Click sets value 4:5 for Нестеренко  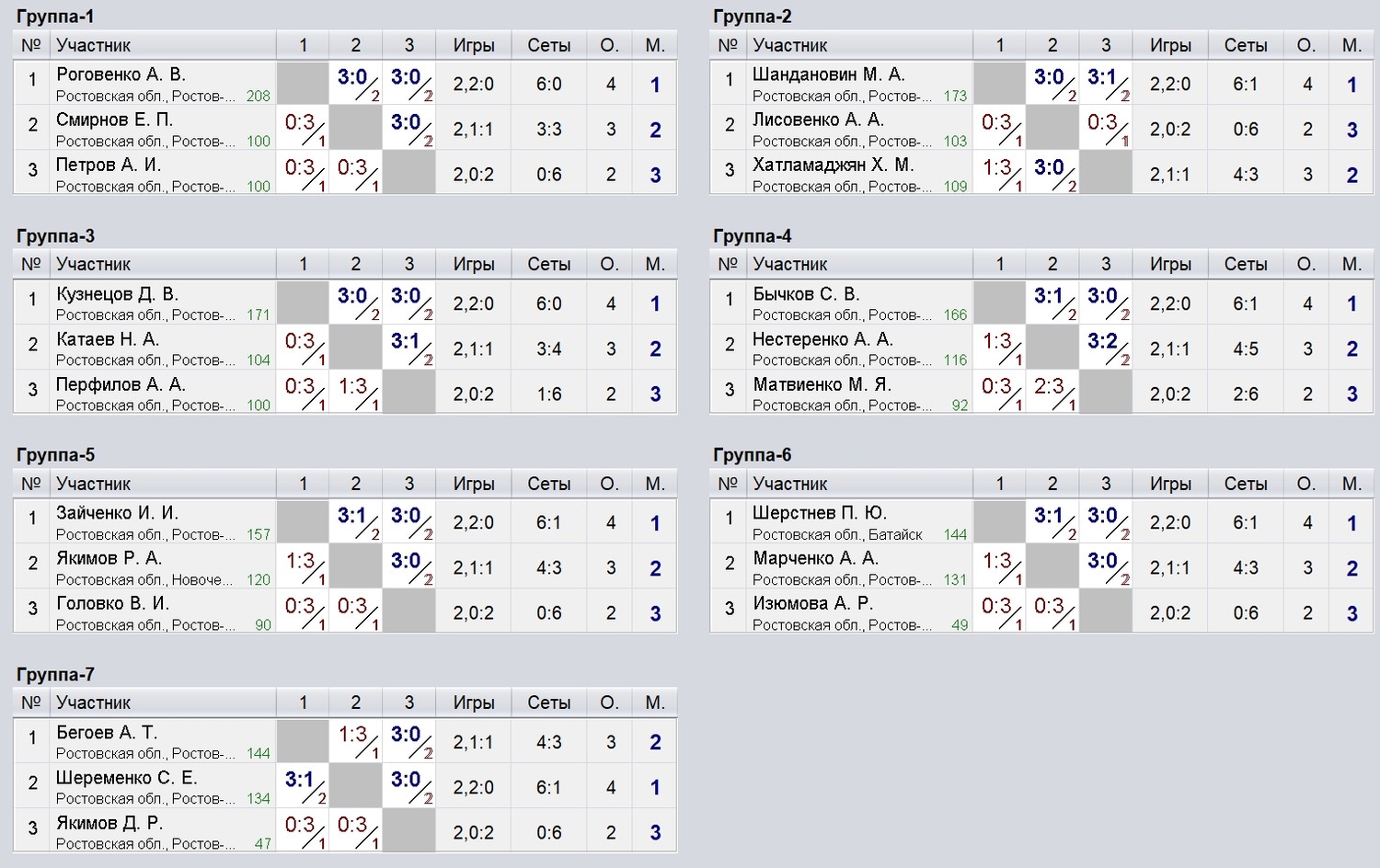coord(1246,349)
